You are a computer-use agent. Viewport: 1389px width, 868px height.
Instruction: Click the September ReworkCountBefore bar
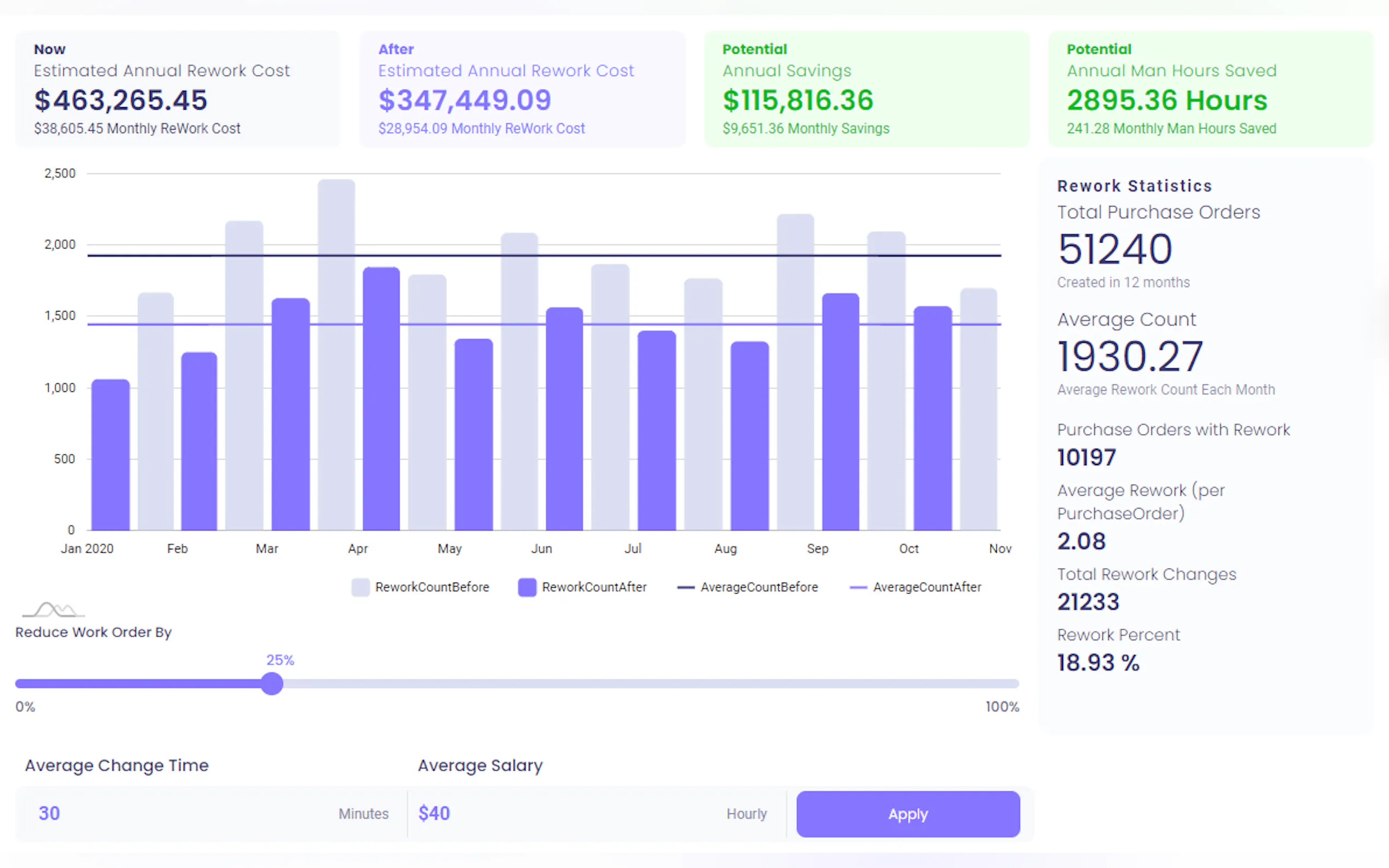click(795, 373)
